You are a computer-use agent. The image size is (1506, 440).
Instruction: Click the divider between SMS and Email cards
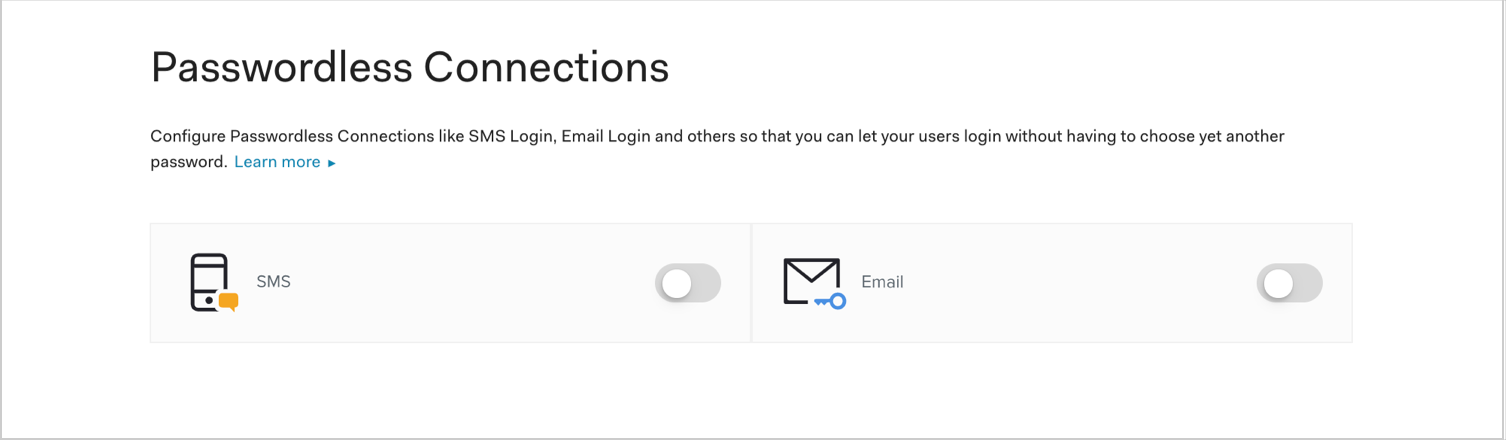click(751, 283)
